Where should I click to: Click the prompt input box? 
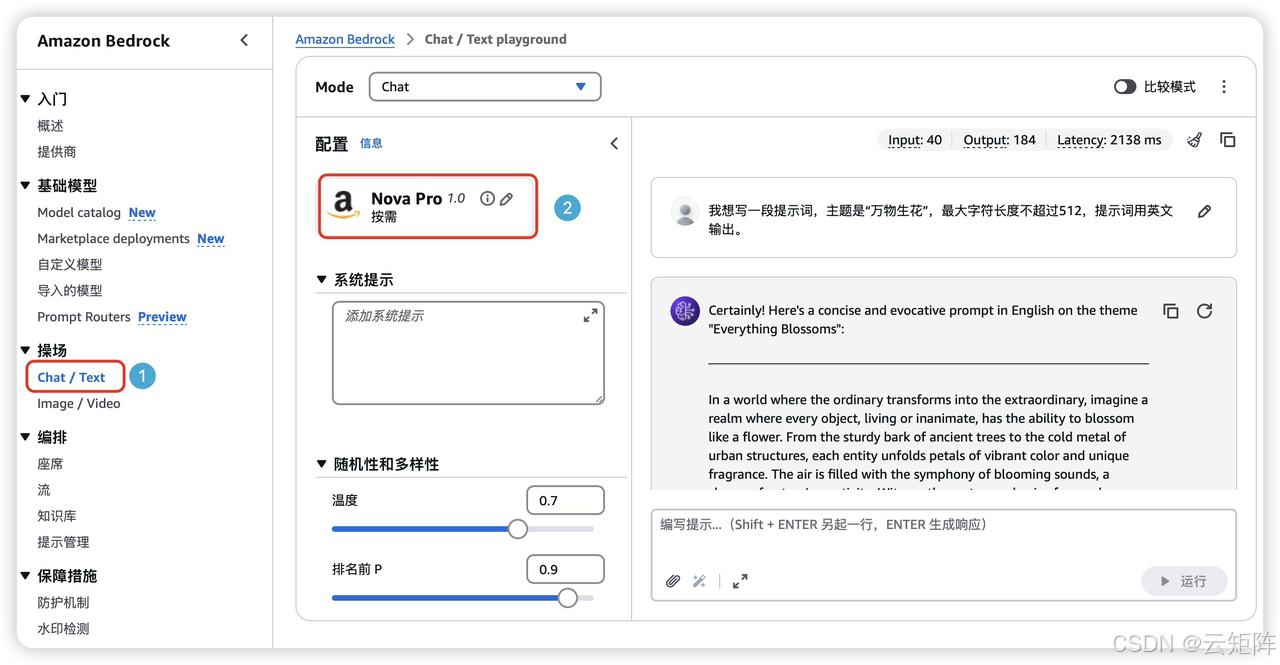[943, 555]
